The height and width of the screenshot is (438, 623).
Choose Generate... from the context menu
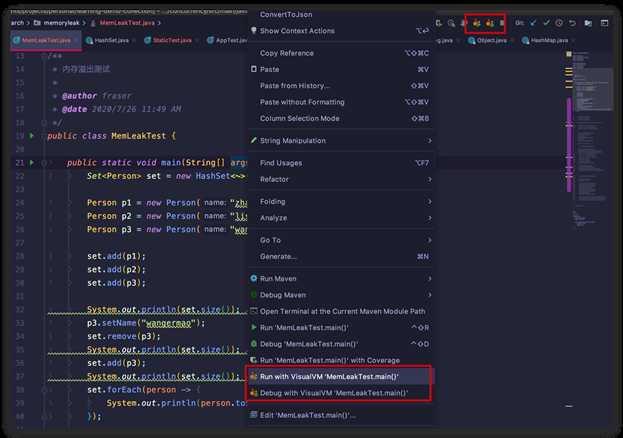pos(341,256)
